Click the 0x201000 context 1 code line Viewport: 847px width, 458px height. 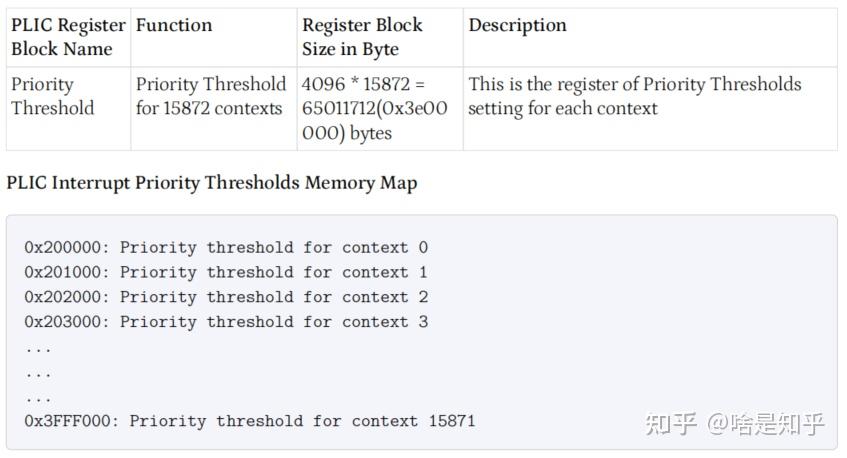pos(226,272)
